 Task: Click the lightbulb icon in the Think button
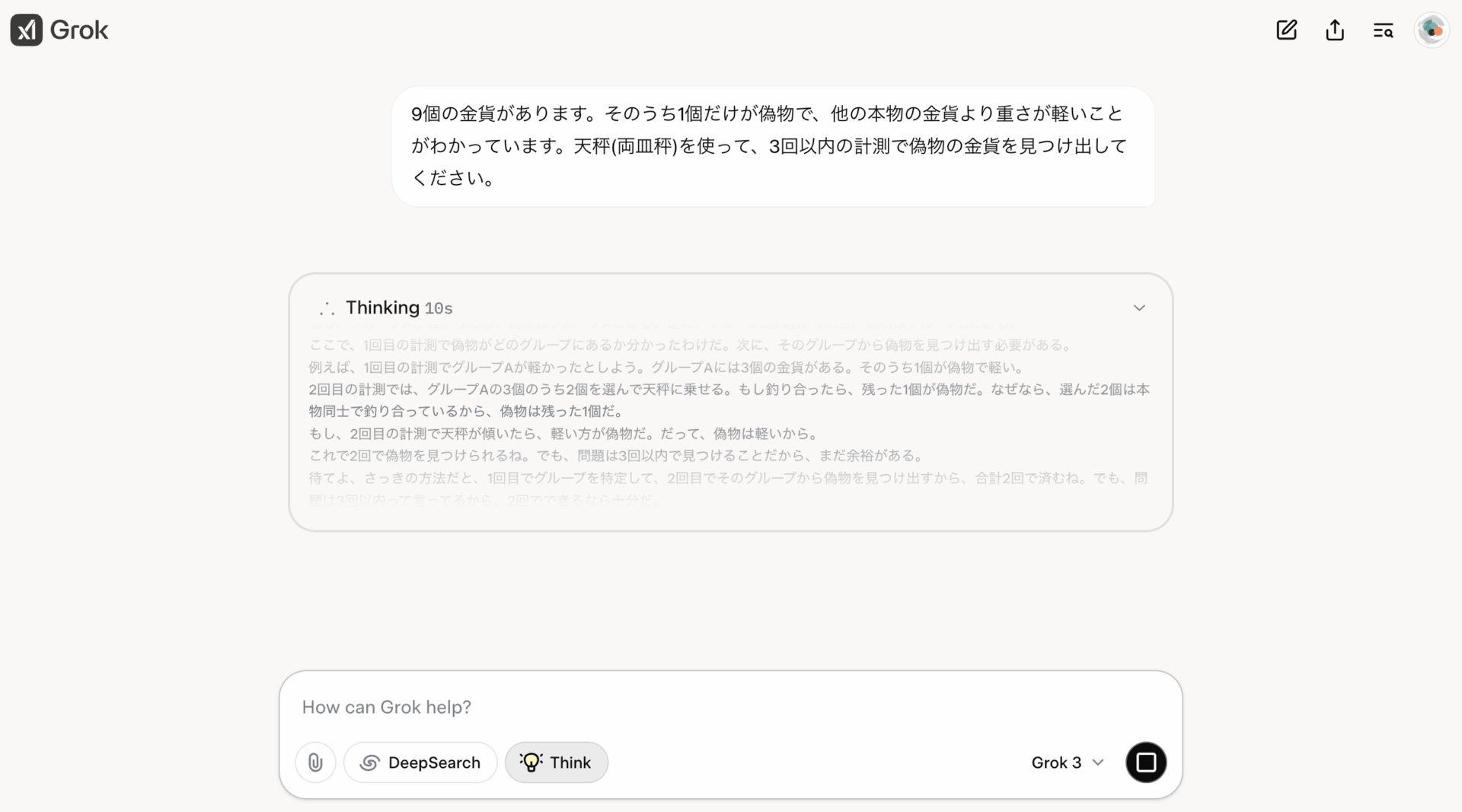tap(531, 763)
